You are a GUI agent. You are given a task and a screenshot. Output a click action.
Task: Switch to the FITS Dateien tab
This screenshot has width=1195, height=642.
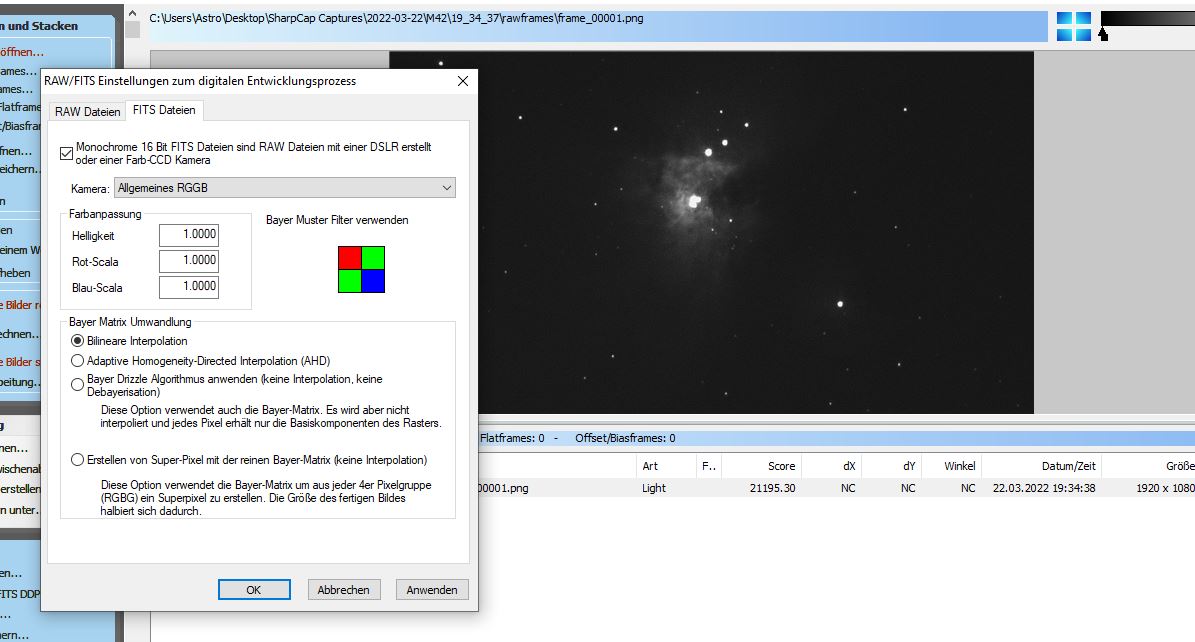click(164, 110)
